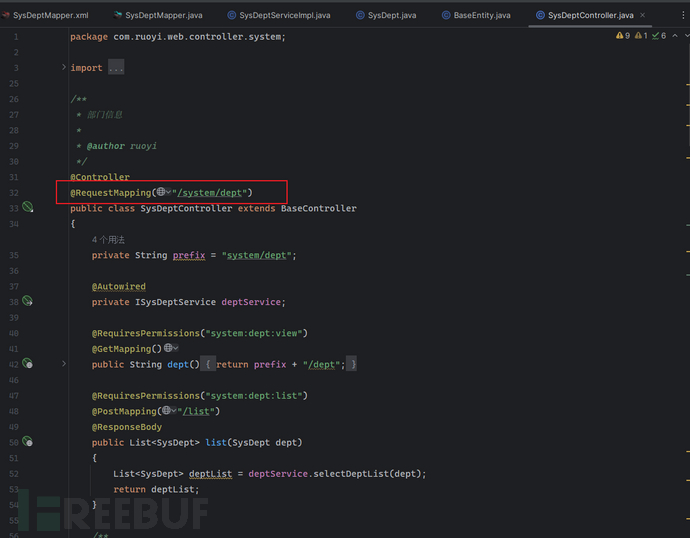The image size is (690, 538).
Task: Click the ISysDeptService type name
Action: click(x=175, y=302)
